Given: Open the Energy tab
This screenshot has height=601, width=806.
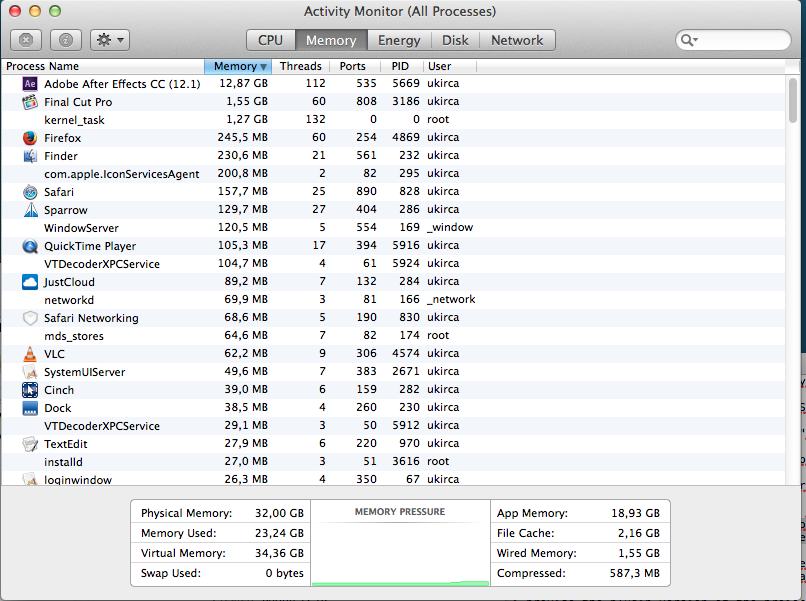Looking at the screenshot, I should click(x=399, y=40).
